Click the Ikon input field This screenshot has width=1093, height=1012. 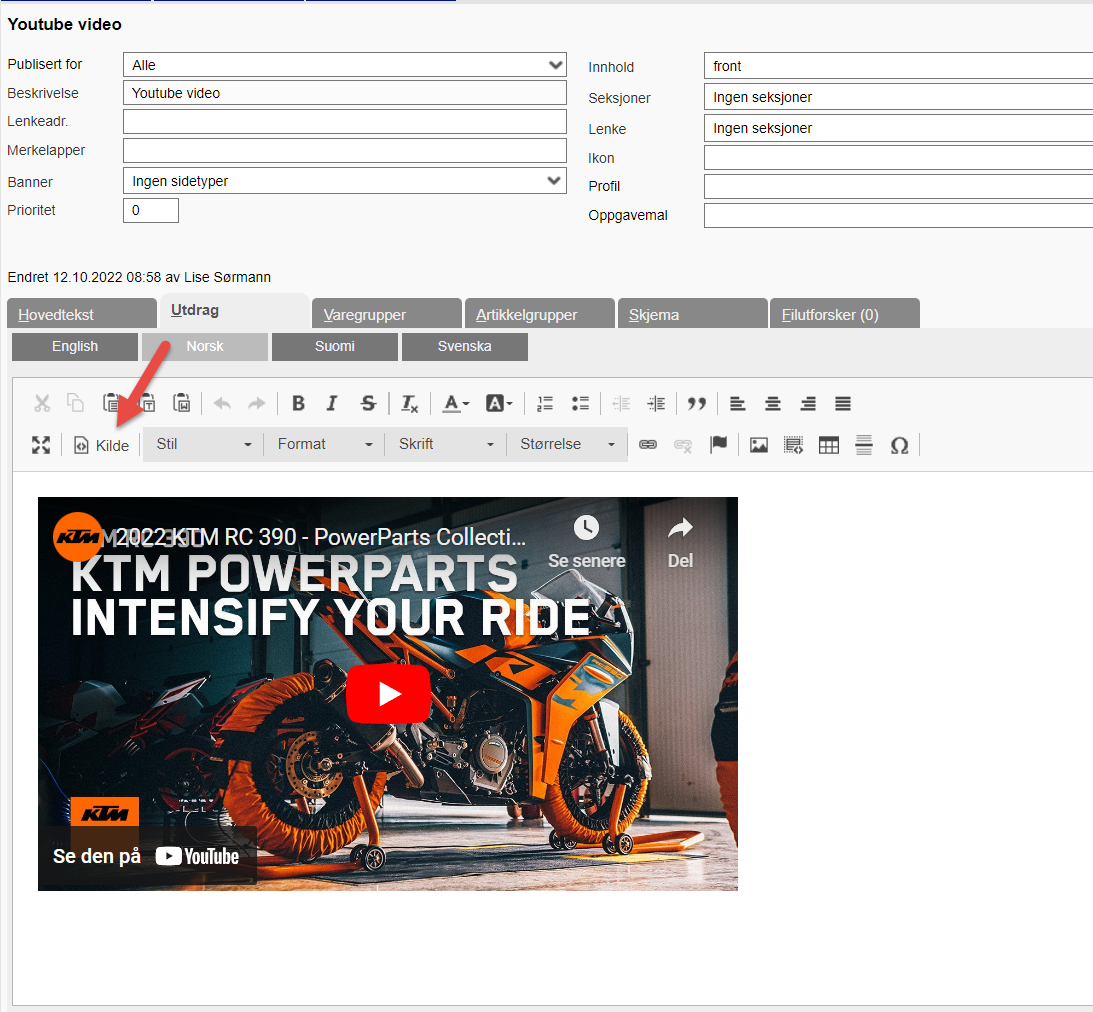click(x=899, y=158)
